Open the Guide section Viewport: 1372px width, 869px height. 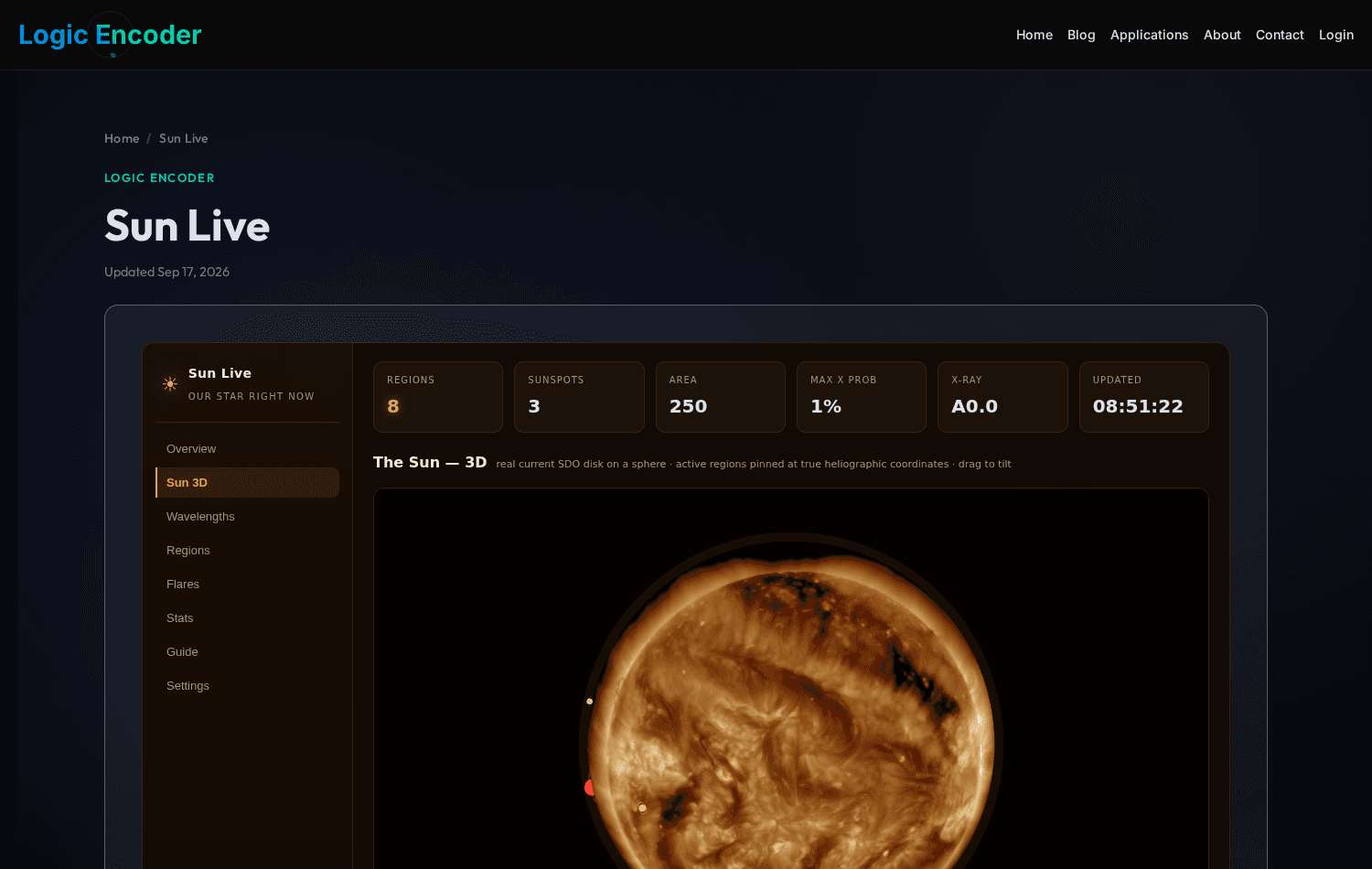point(247,652)
